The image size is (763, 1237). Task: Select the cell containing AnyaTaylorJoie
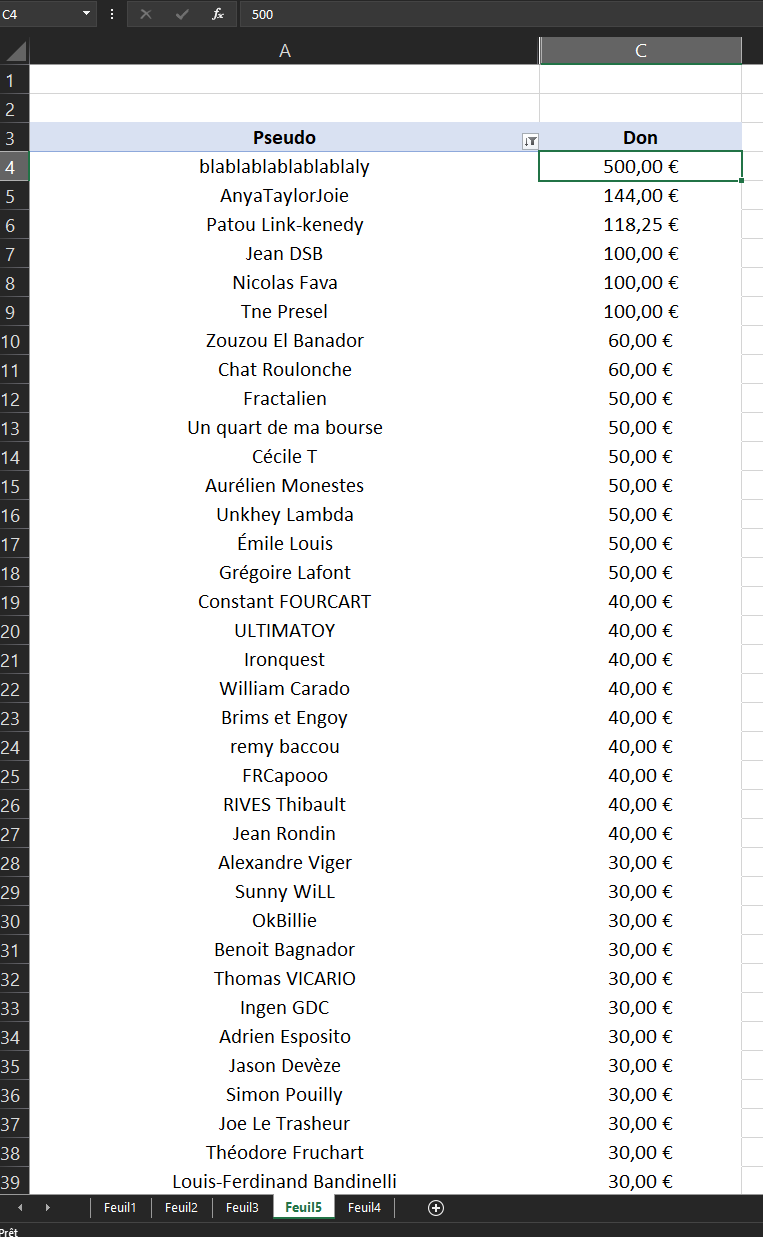(285, 195)
